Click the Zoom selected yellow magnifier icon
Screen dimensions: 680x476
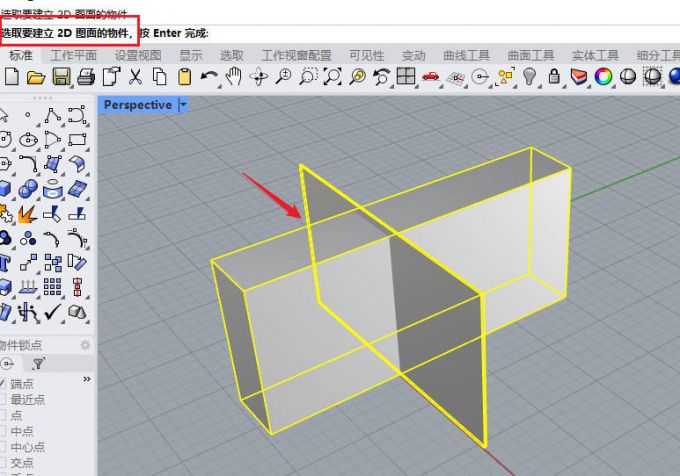358,77
